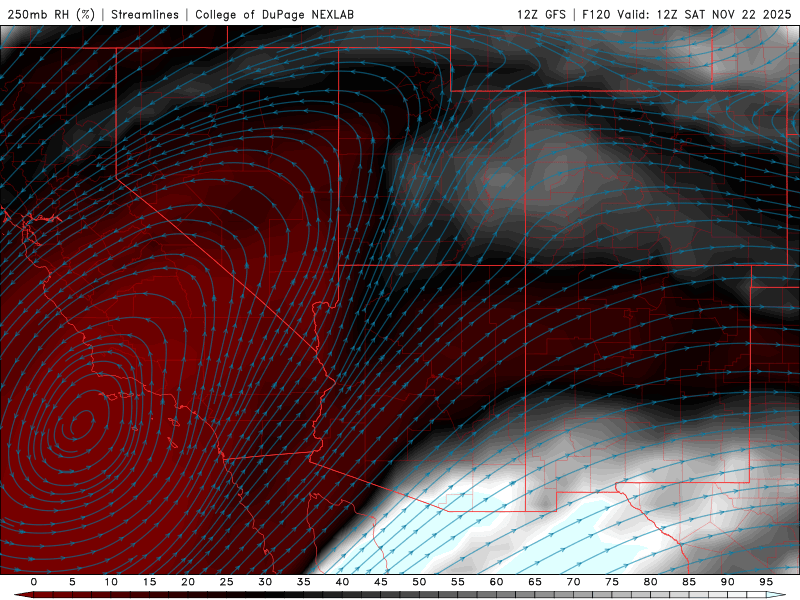Click the '20' label on the color scale
This screenshot has width=800, height=600.
[188, 582]
